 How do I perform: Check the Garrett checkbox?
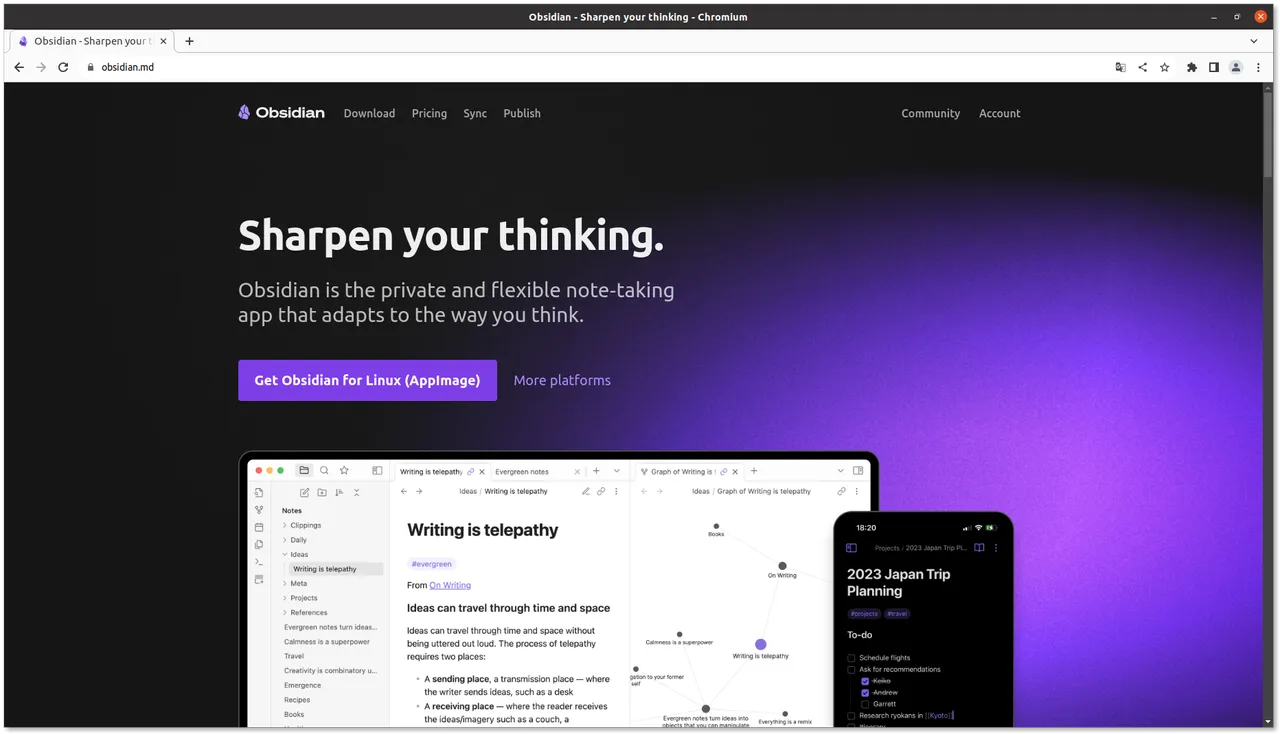click(865, 704)
